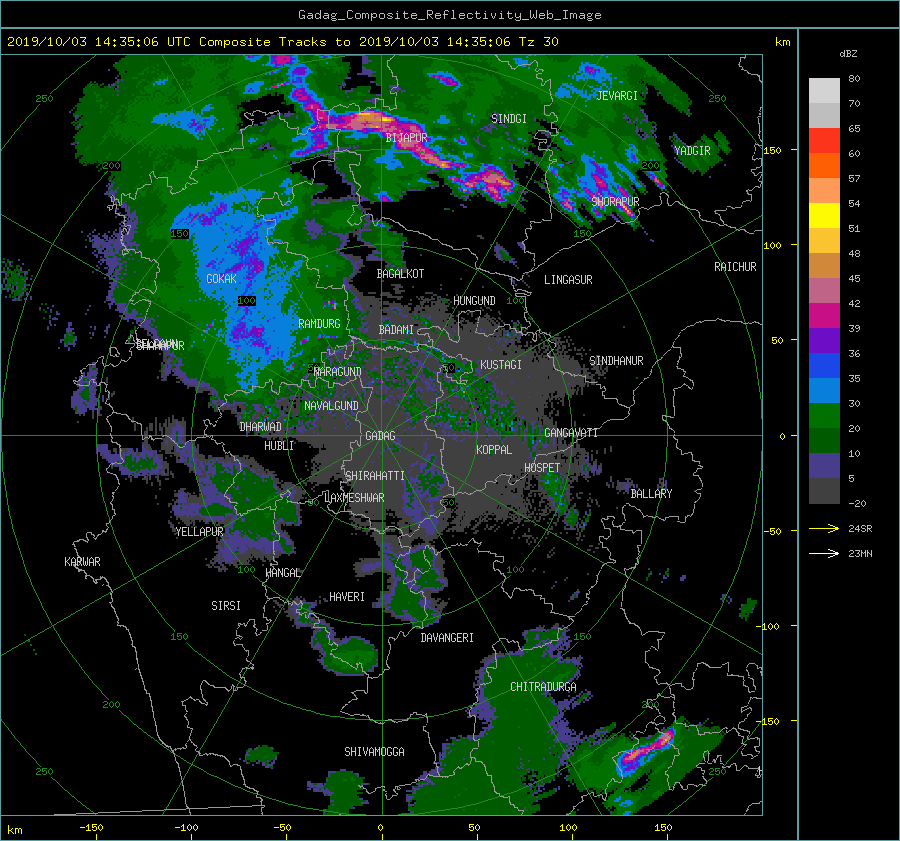Click the YADGIR city label

(x=692, y=151)
